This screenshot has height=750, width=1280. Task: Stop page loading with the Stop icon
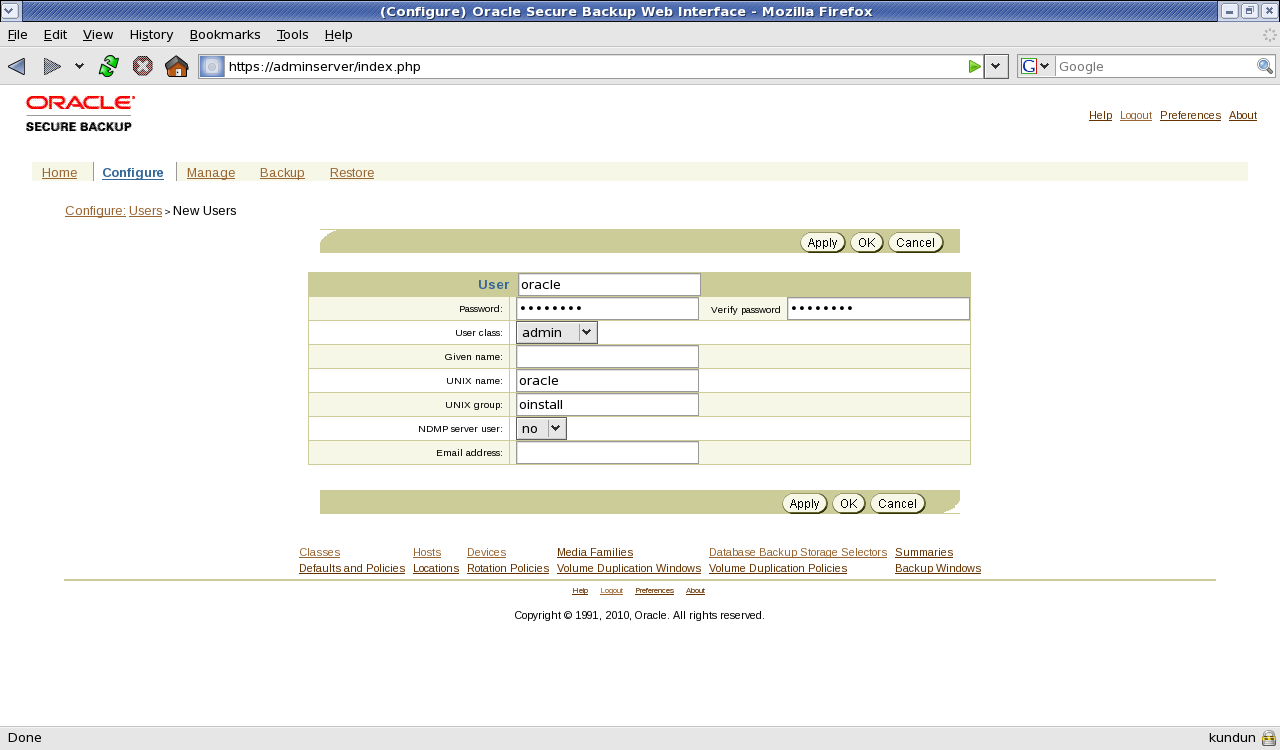(143, 67)
